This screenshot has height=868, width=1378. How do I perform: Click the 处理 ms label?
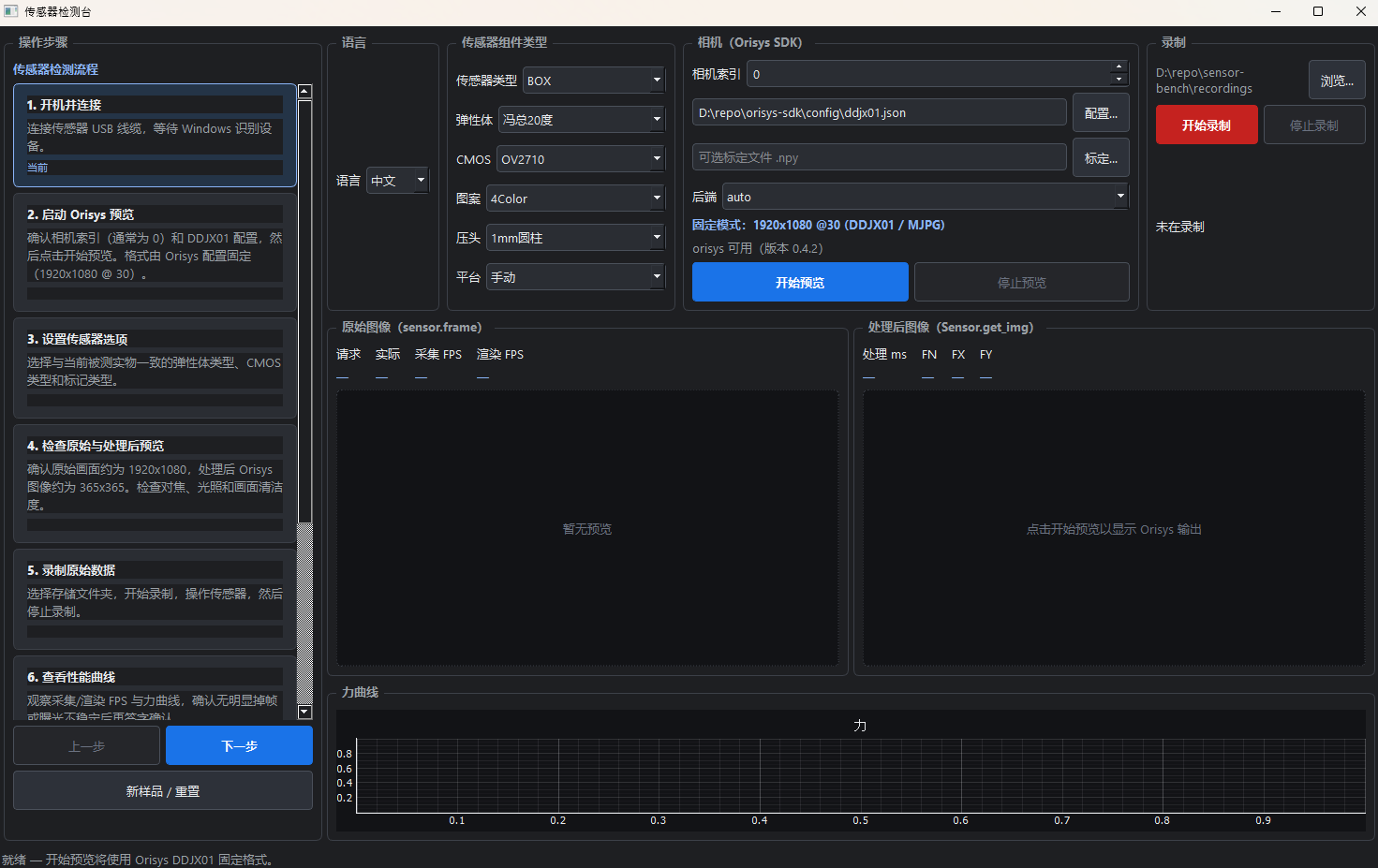pos(884,354)
